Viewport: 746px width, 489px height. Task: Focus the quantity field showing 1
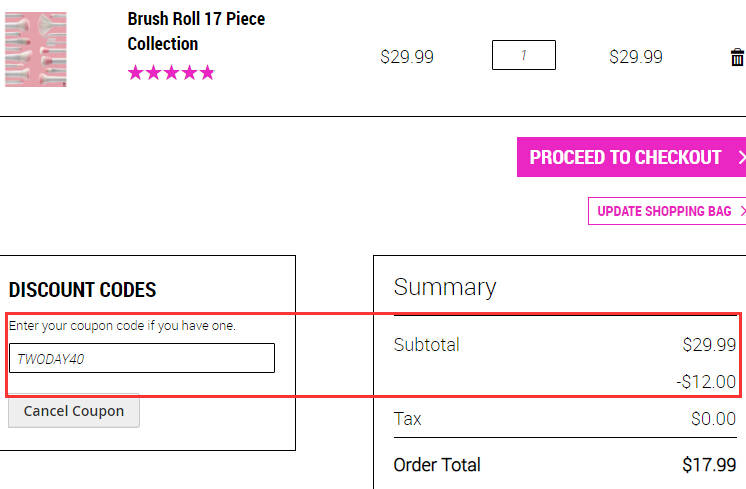(524, 55)
